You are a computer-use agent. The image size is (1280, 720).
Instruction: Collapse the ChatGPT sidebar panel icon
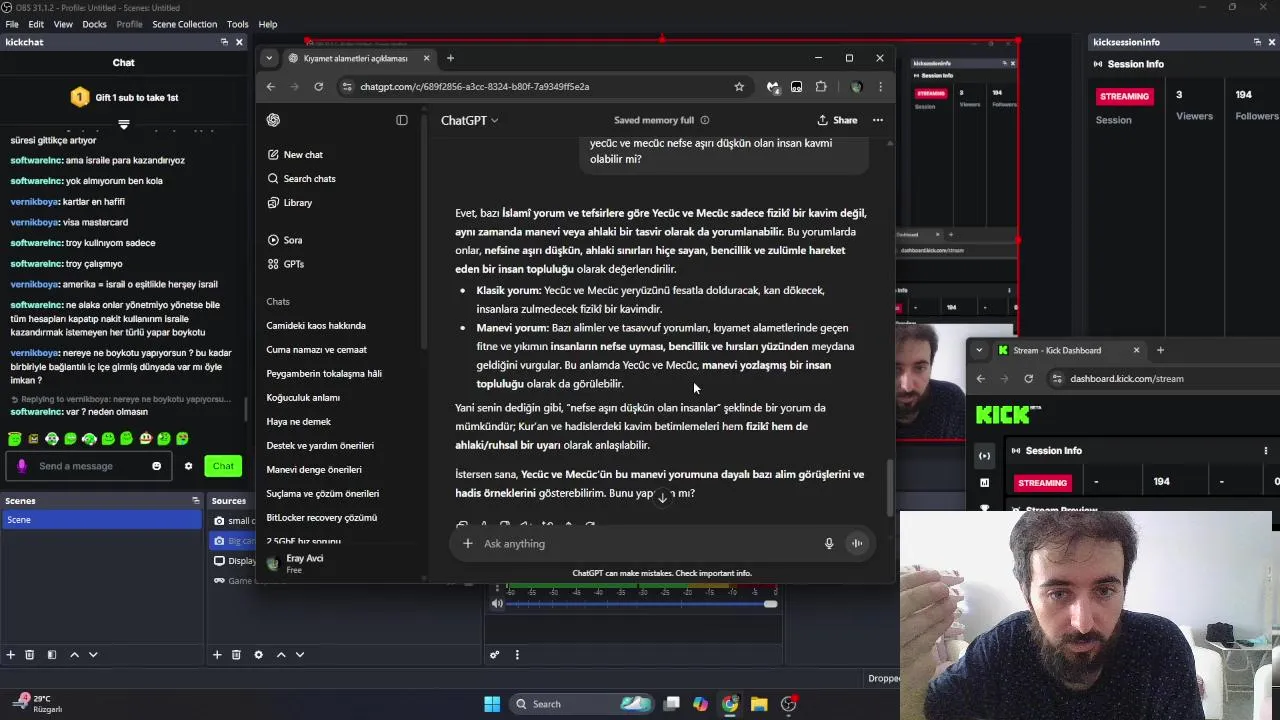[402, 120]
